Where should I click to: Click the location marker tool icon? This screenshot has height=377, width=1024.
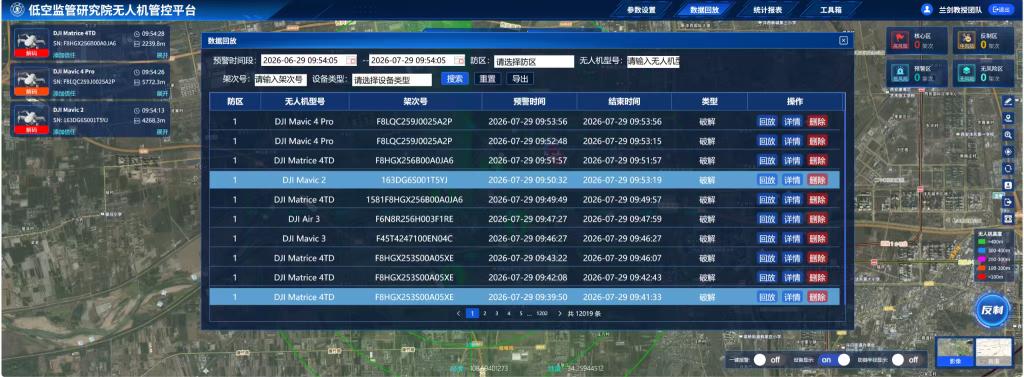1008,118
